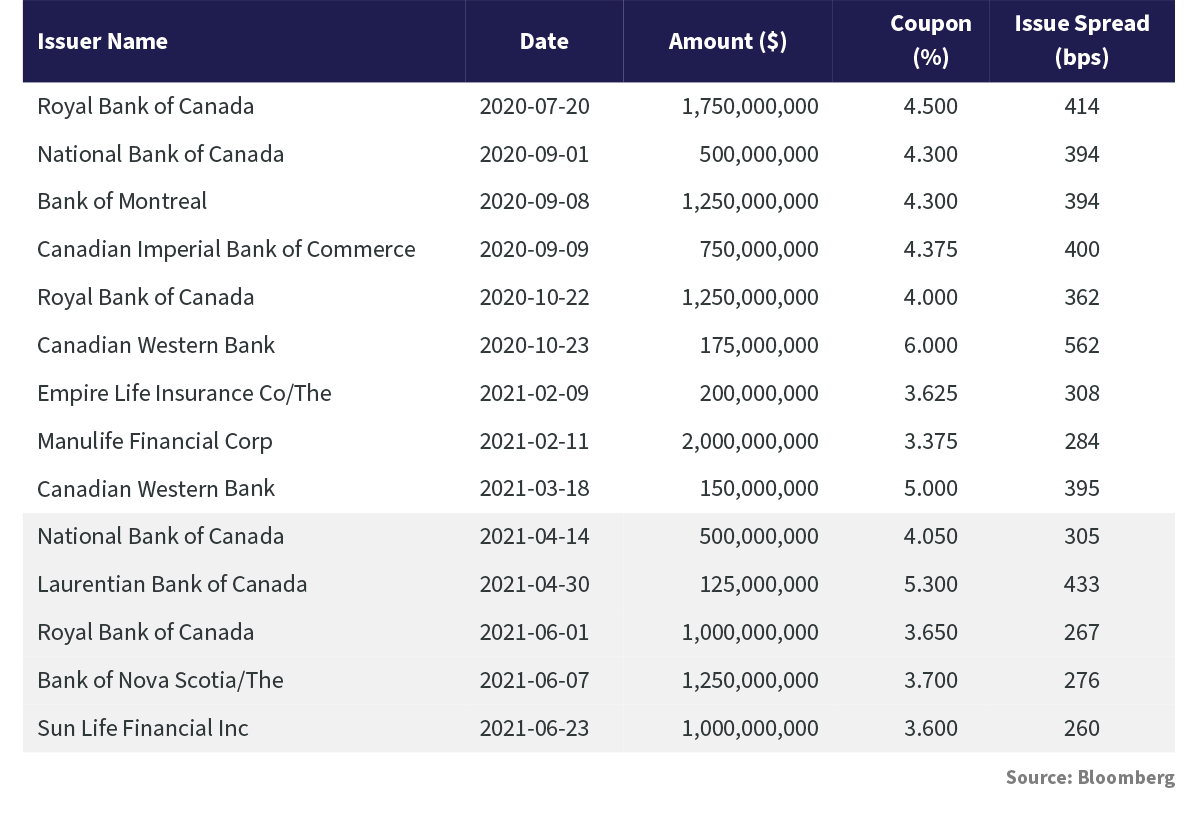Select Royal Bank of Canada dated 2020-10-22
The width and height of the screenshot is (1200, 813).
point(146,297)
